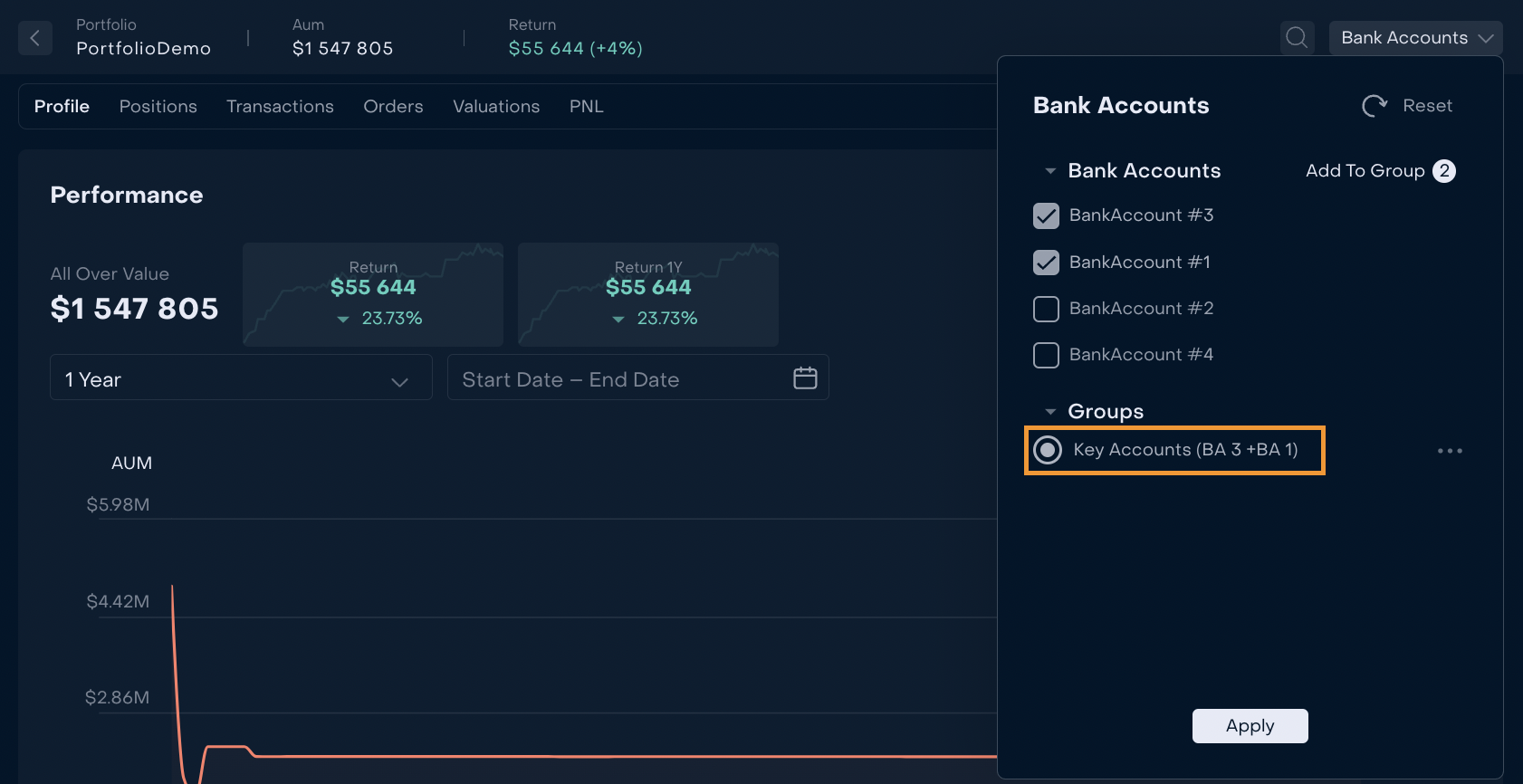The width and height of the screenshot is (1523, 784).
Task: Open the search magnifier icon
Action: coord(1297,38)
